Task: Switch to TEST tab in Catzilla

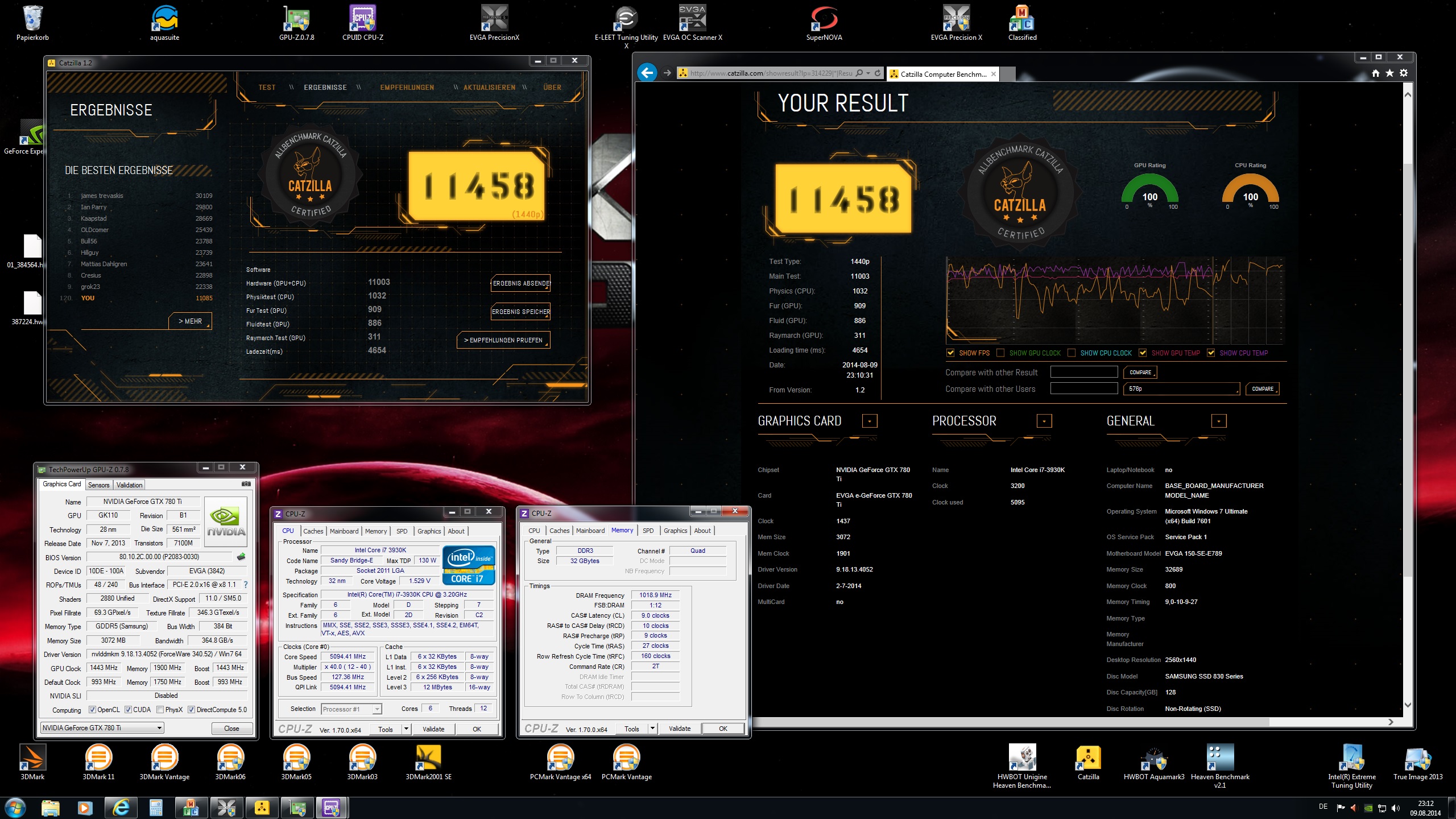Action: point(267,88)
